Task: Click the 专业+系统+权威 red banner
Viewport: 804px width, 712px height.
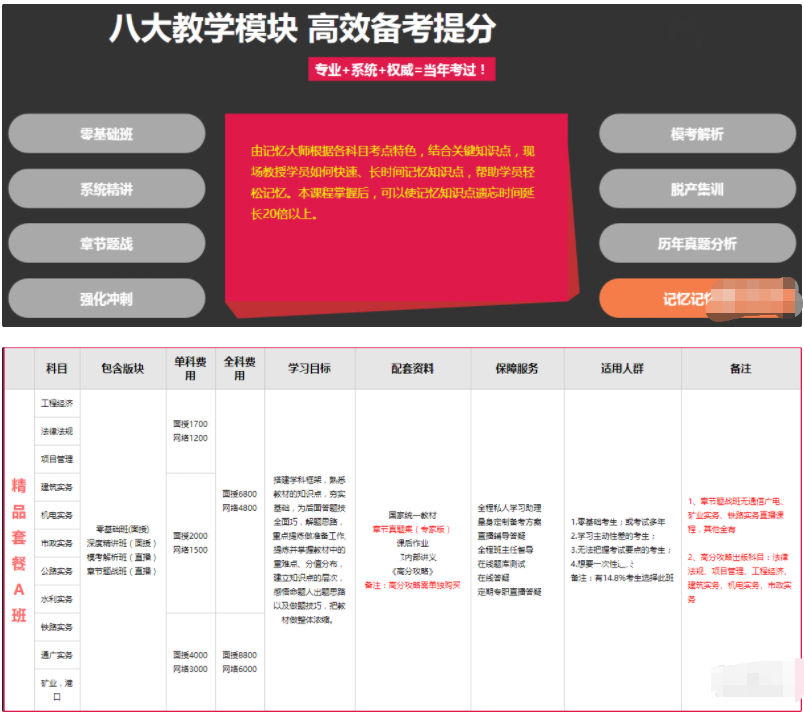Action: point(401,70)
